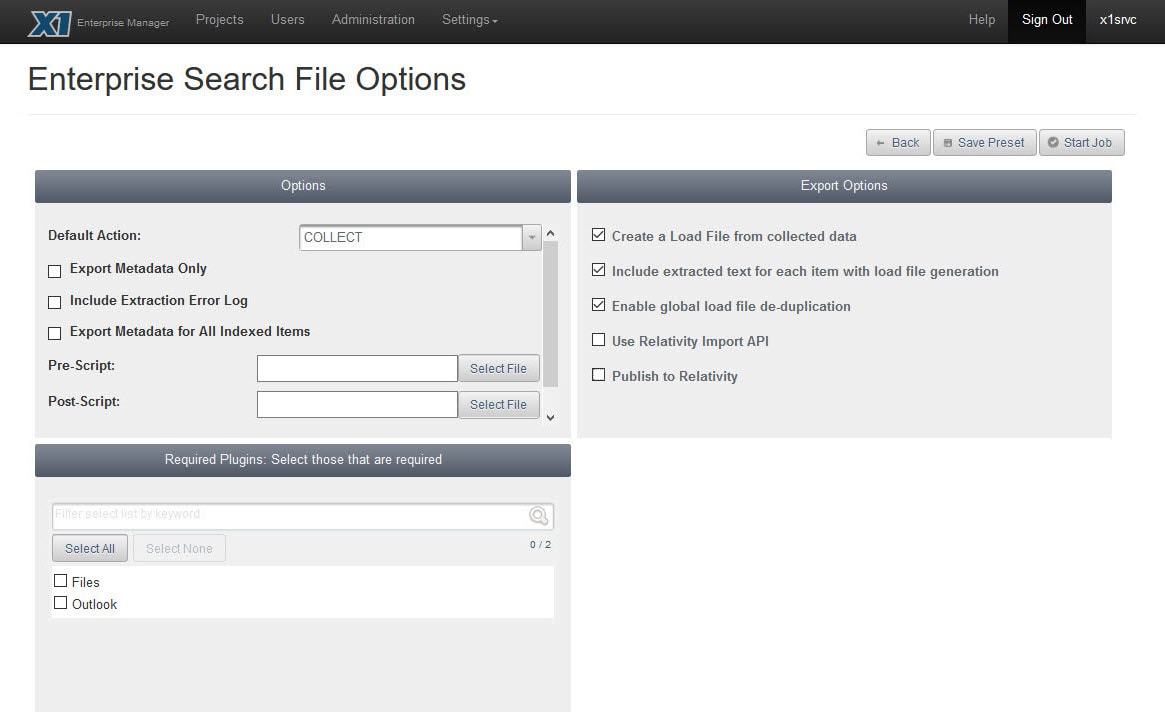Check the Outlook plugin checkbox
This screenshot has height=721, width=1165.
(x=61, y=603)
